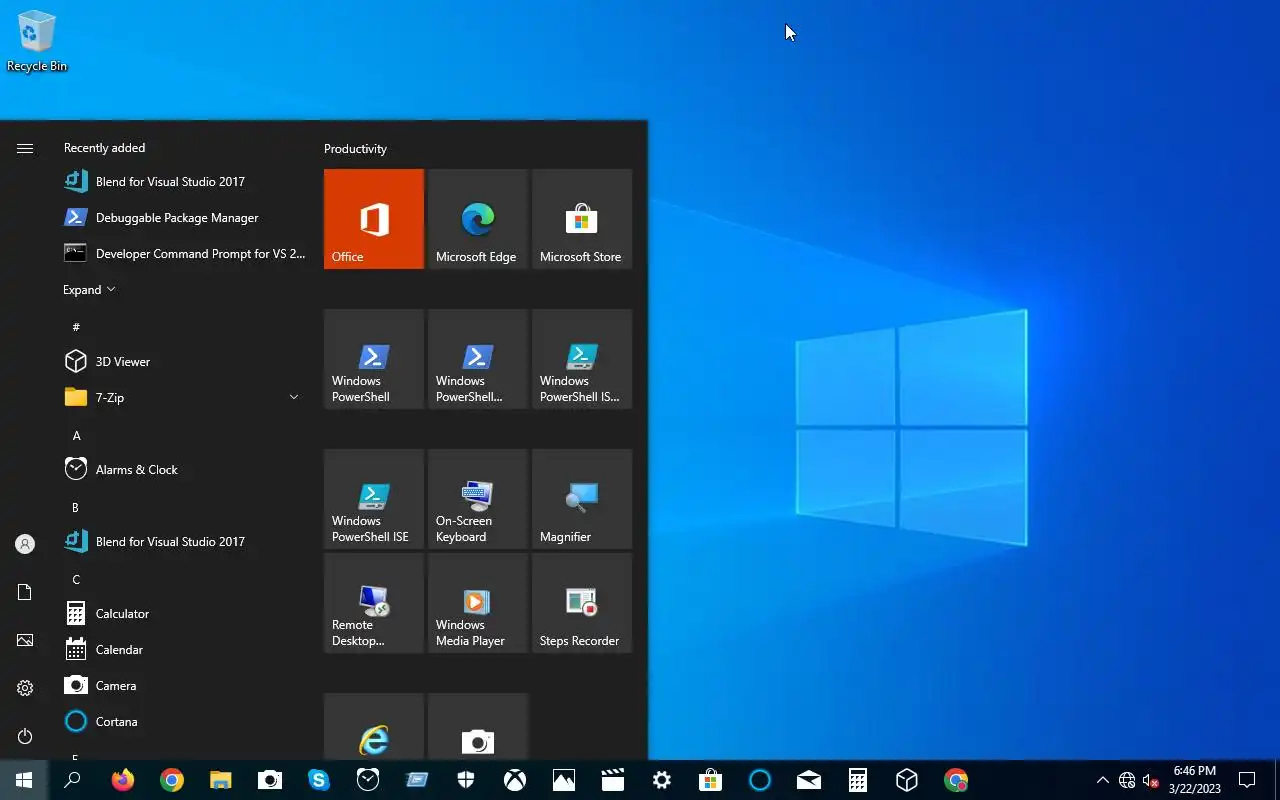1280x800 pixels.
Task: Click the C letter heading
Action: pyautogui.click(x=76, y=579)
